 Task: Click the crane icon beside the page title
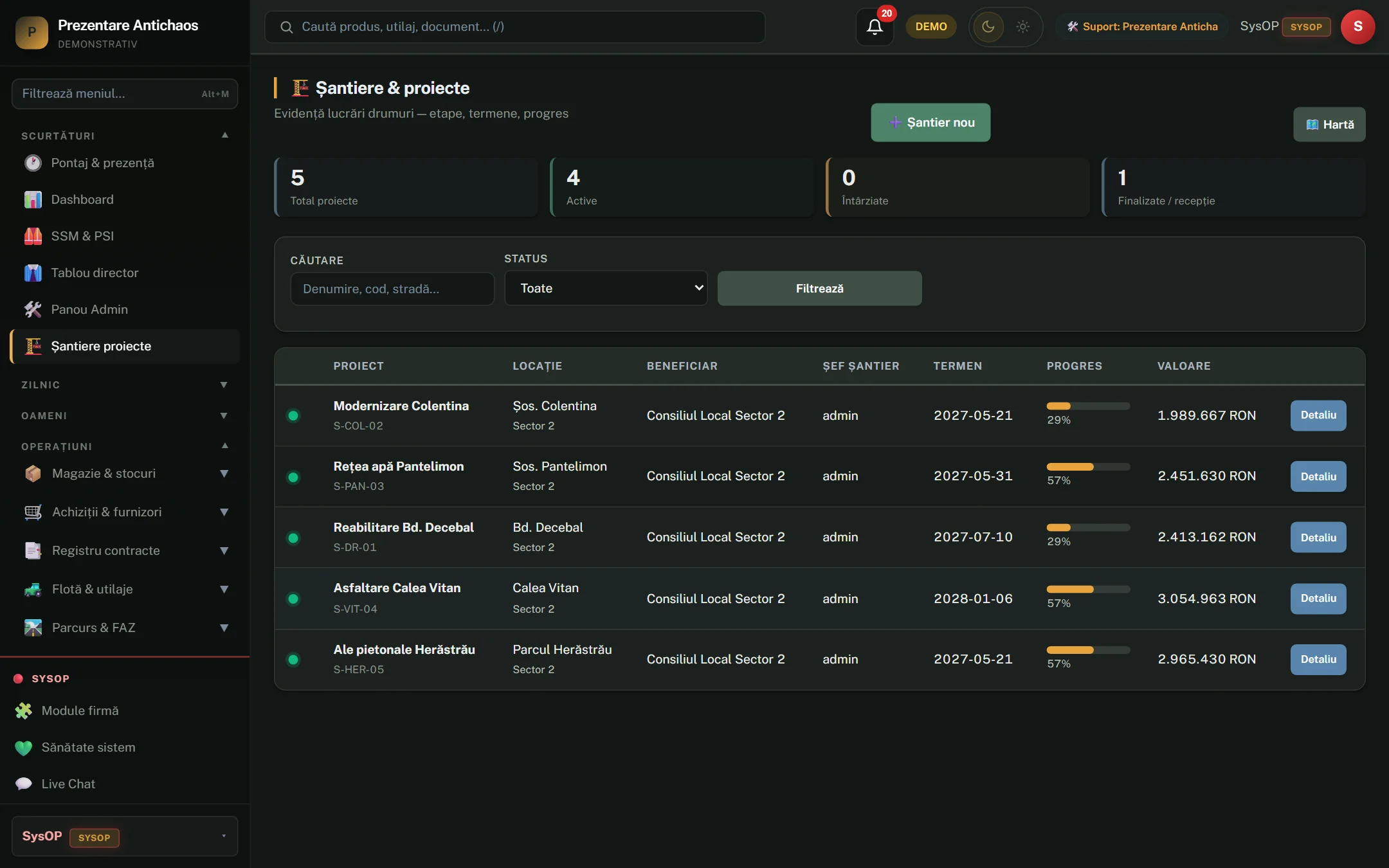[300, 88]
